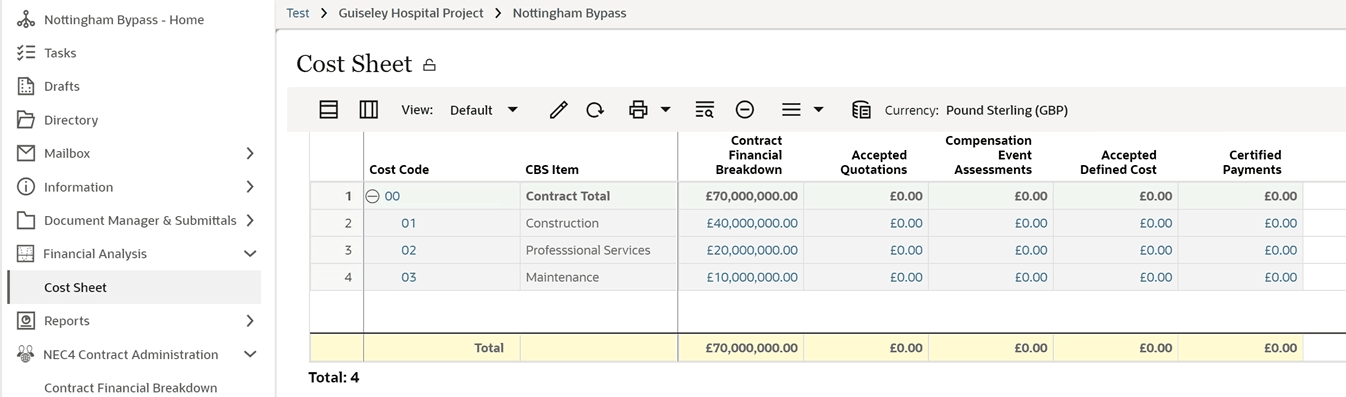Switch to split rows view icon
This screenshot has height=397, width=1346.
coord(329,110)
